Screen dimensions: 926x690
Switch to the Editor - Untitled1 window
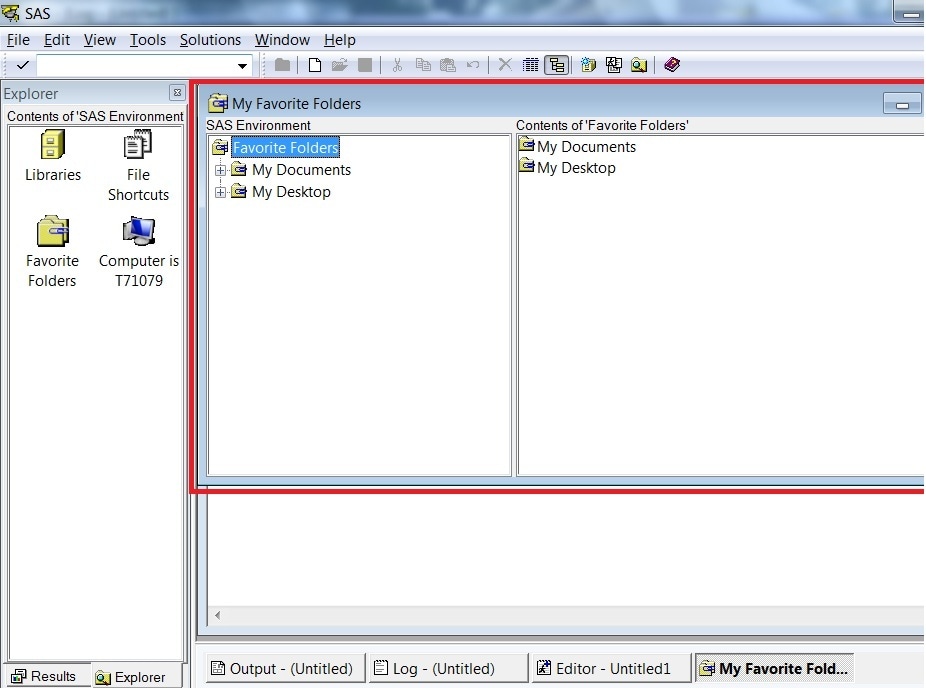(x=612, y=668)
